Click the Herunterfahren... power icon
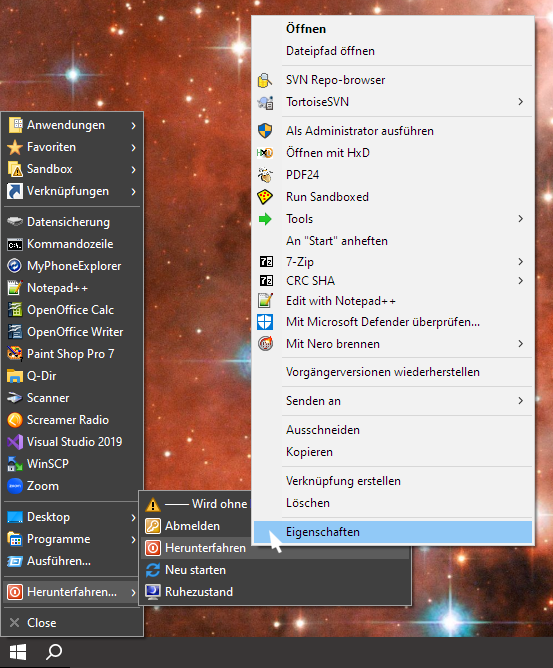 (x=15, y=592)
